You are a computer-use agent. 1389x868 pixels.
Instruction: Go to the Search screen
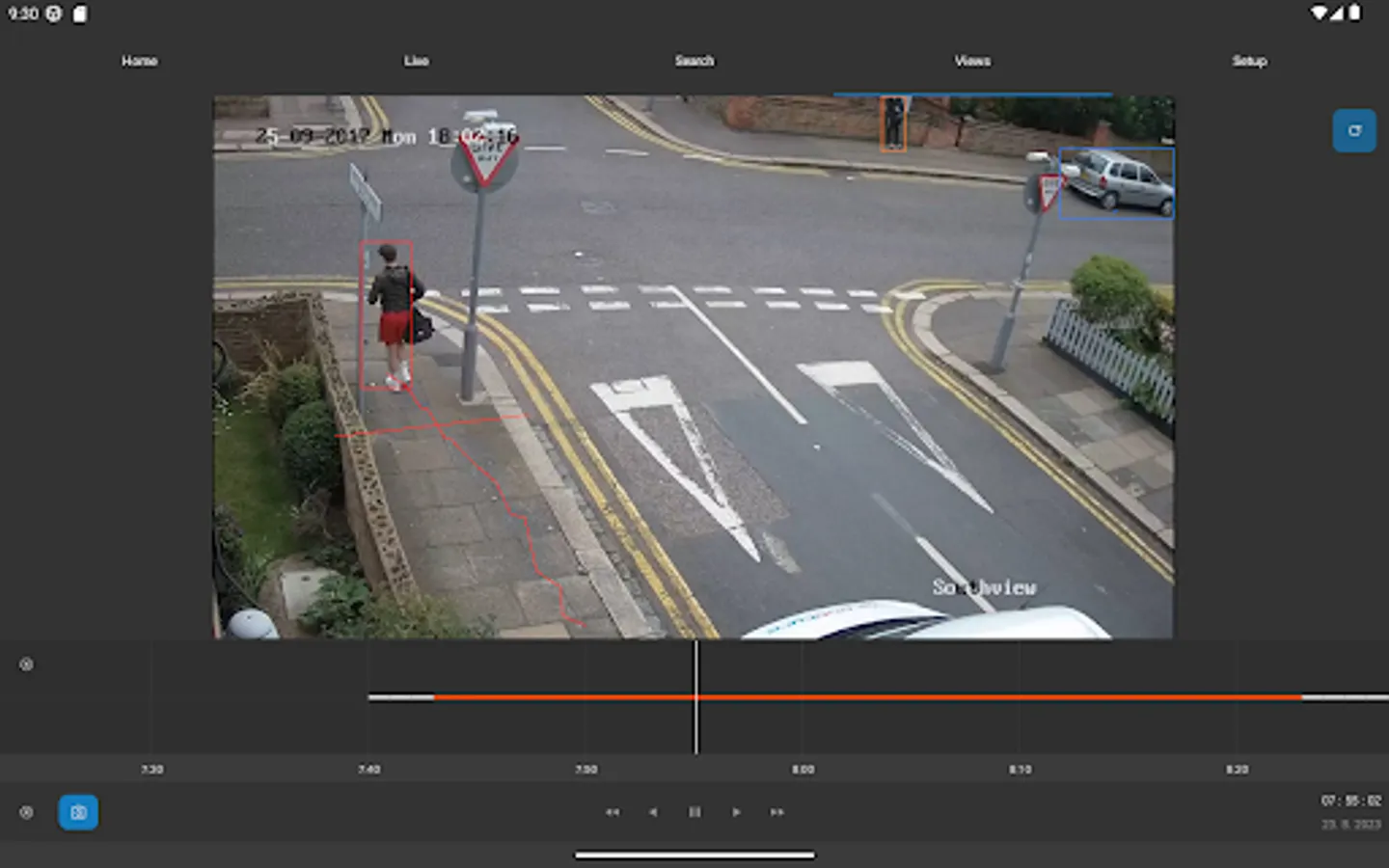[x=694, y=61]
